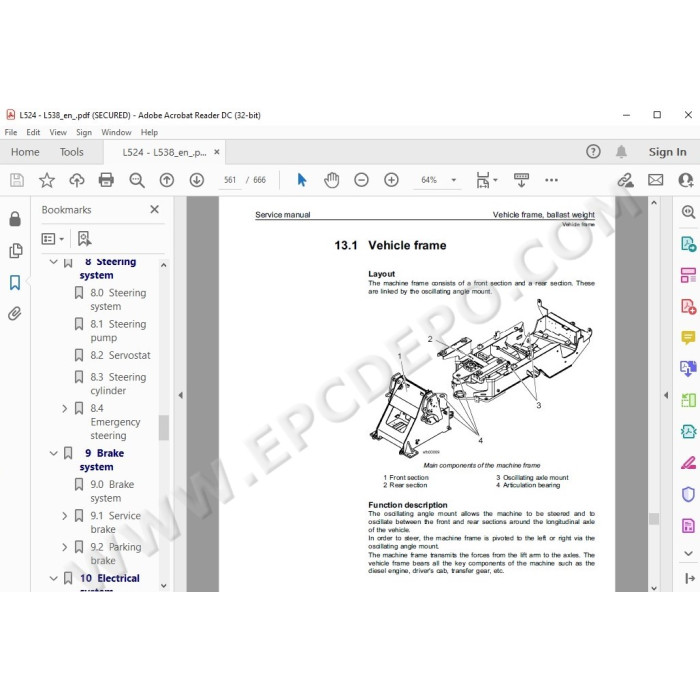Open Protect shield tool
The image size is (700, 700).
click(x=688, y=494)
